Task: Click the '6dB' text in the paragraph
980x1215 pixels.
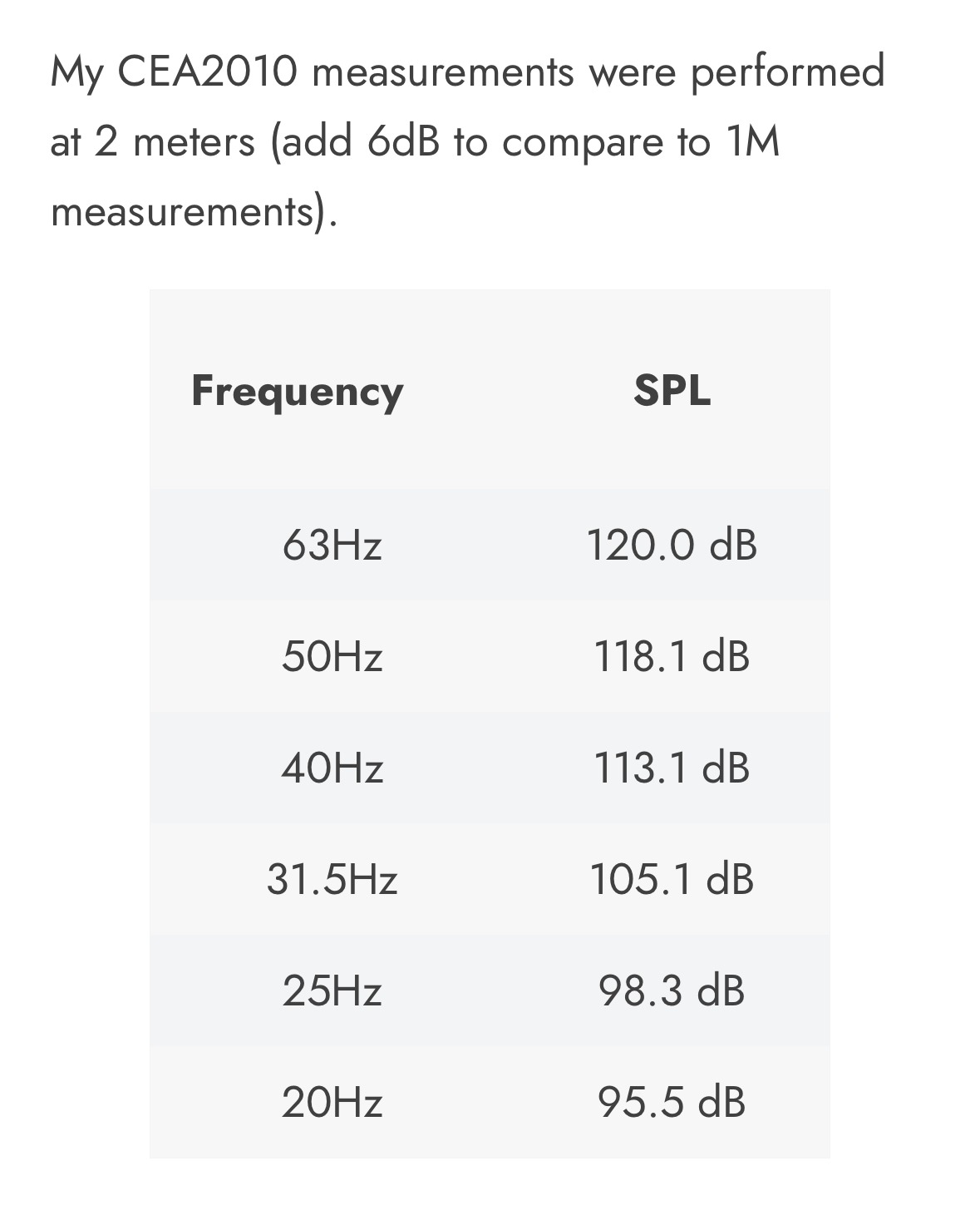Action: pos(402,142)
